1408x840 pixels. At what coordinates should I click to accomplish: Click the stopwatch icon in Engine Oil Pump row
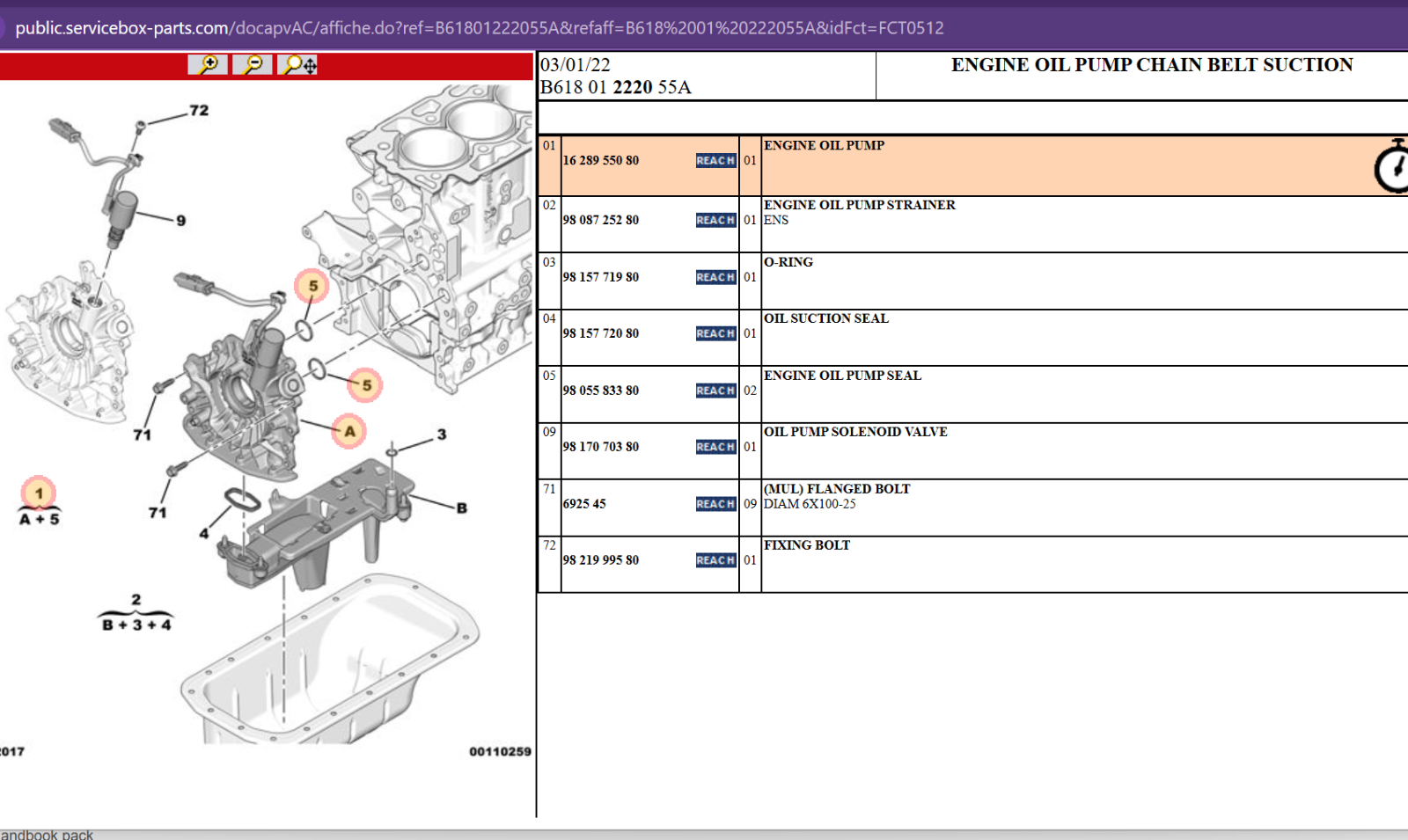point(1392,165)
